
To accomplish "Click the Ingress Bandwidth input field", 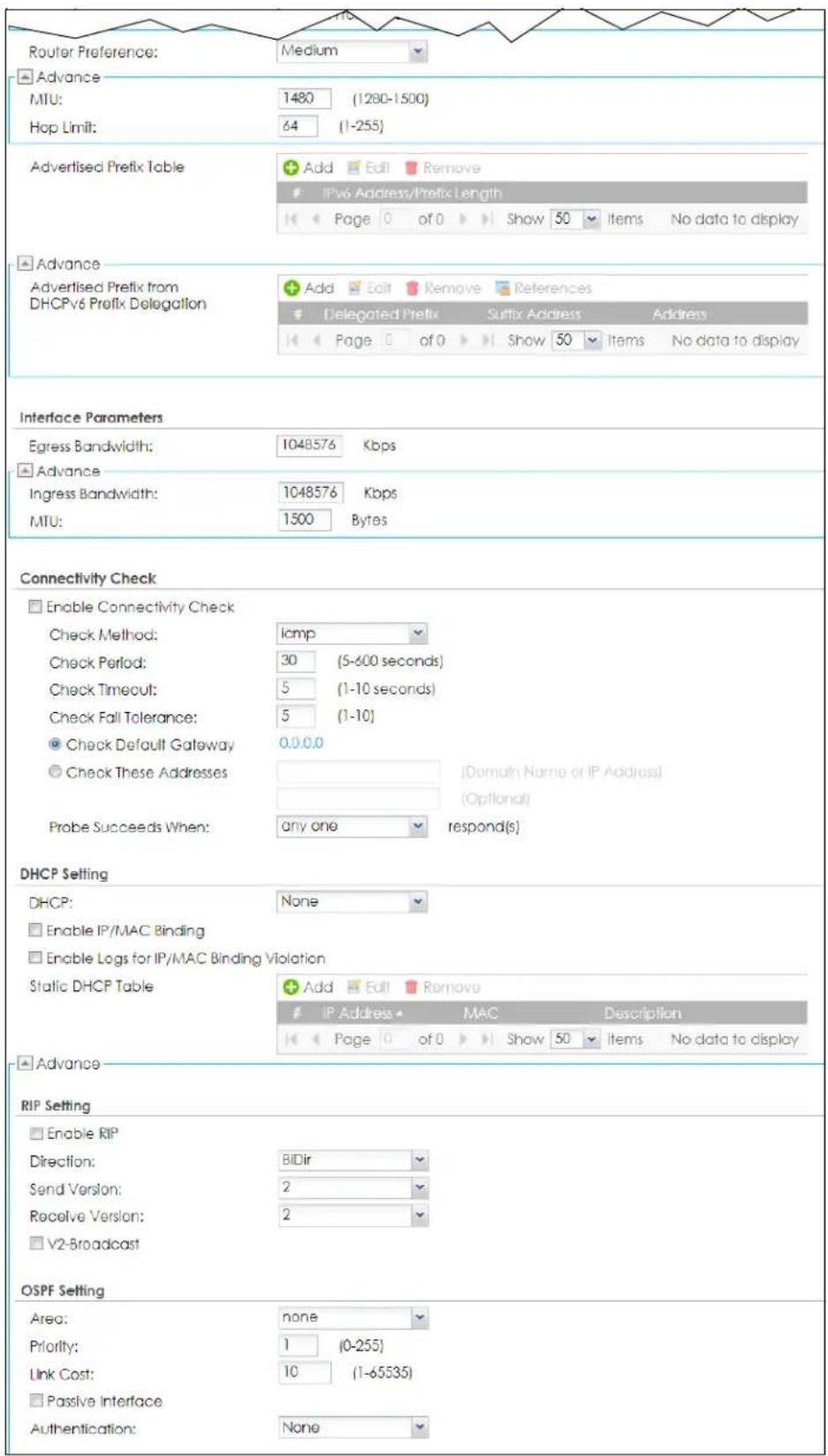I will [x=311, y=493].
